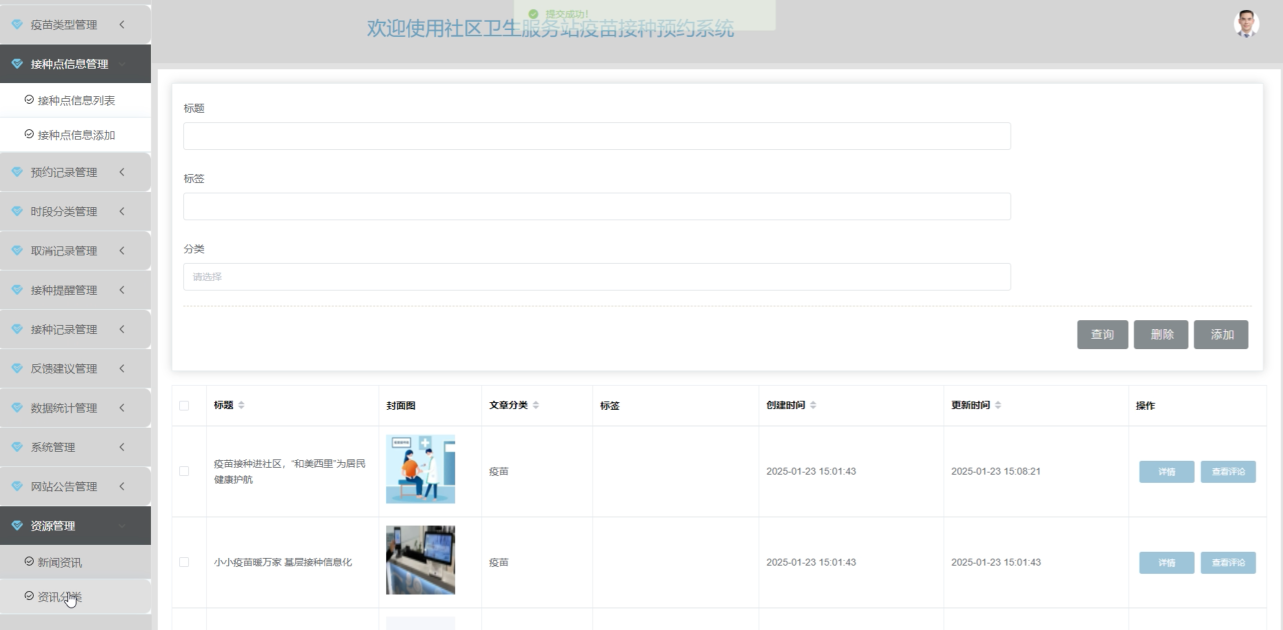
Task: Expand 反馈建议管理 chevron
Action: pyautogui.click(x=121, y=368)
